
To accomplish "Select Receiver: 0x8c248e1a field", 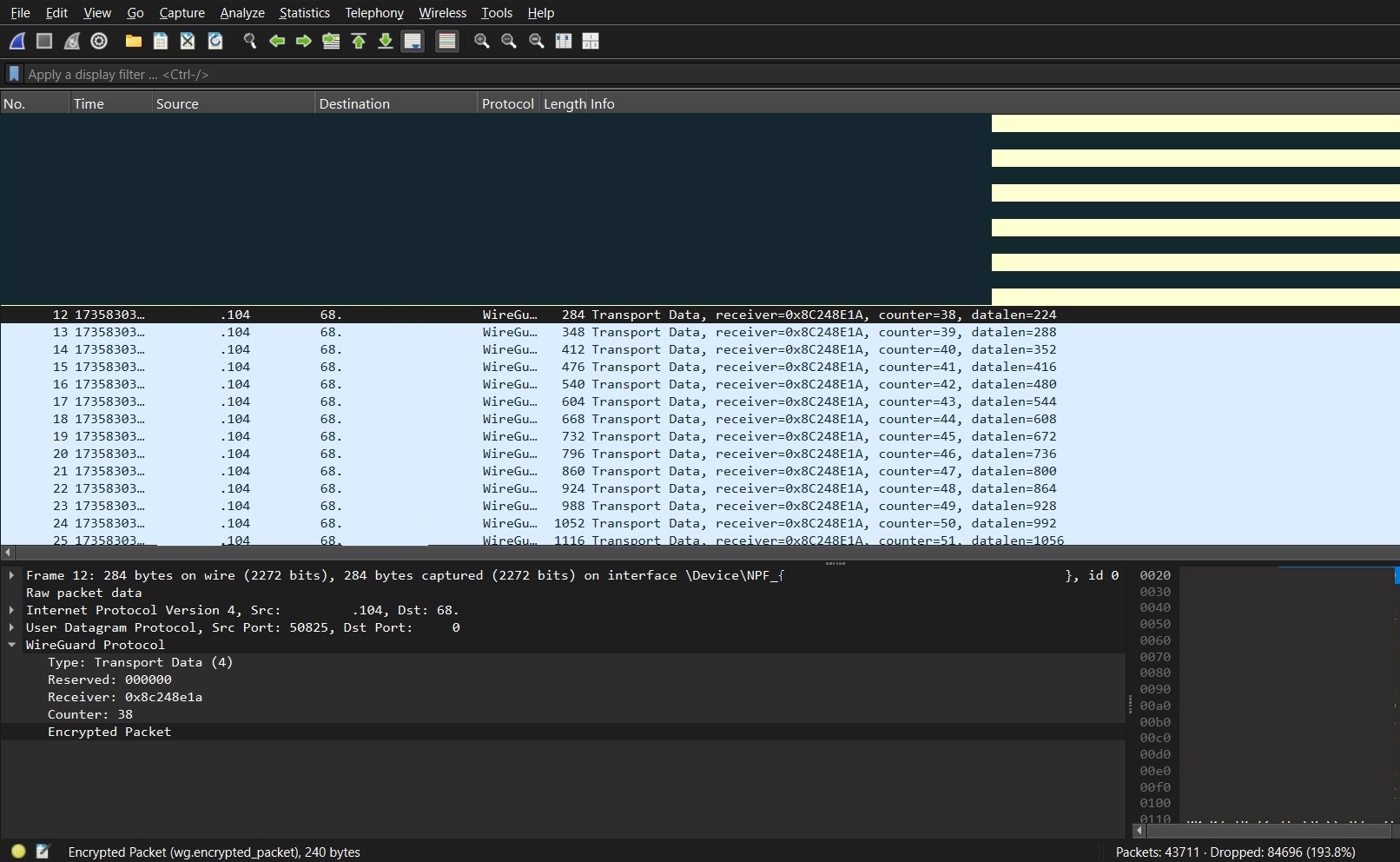I will (x=563, y=697).
